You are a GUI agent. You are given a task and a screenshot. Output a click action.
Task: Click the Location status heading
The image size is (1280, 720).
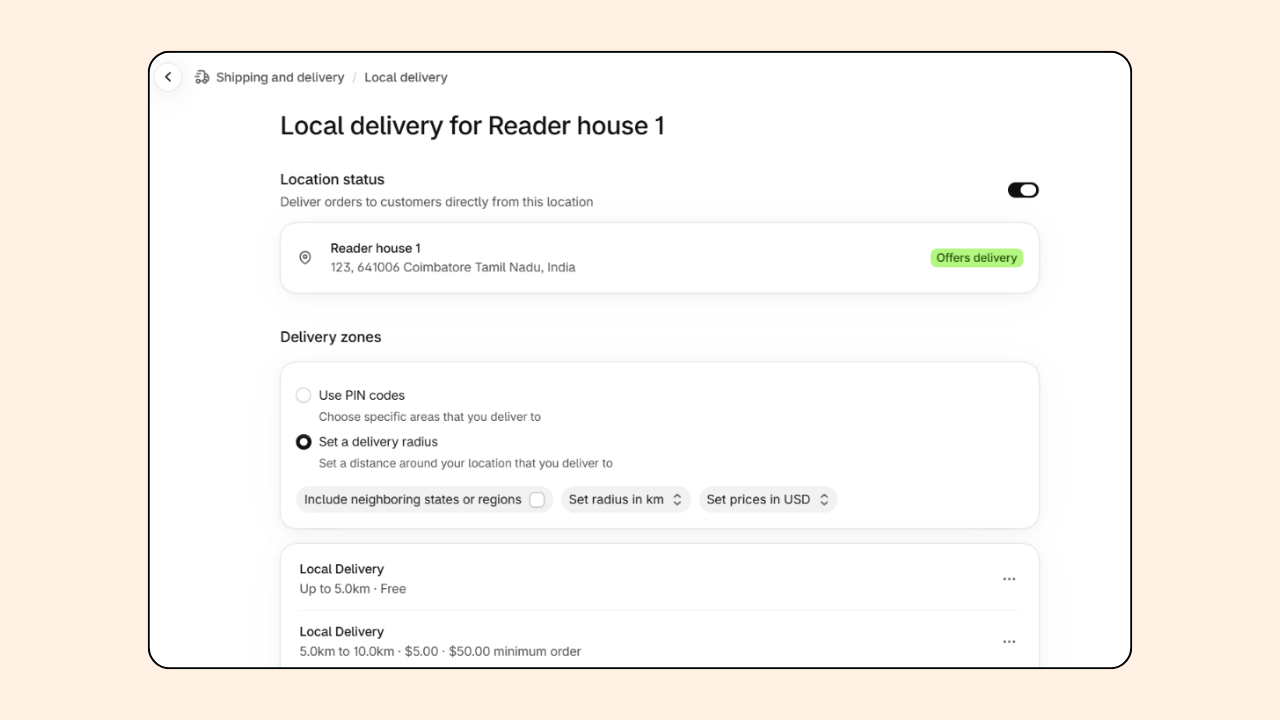tap(332, 179)
